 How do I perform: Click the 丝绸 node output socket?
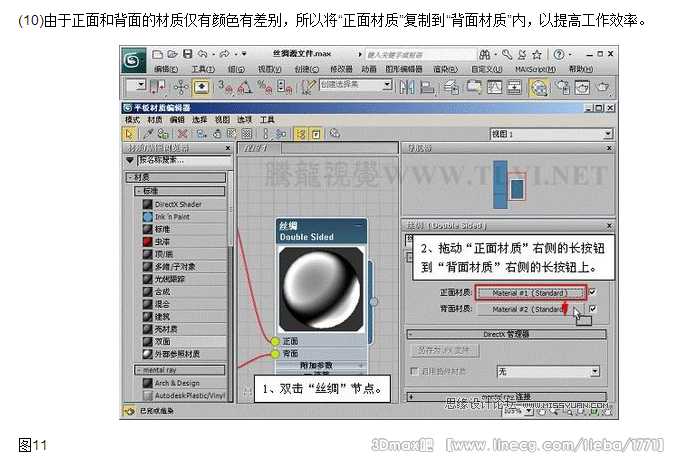tap(374, 302)
